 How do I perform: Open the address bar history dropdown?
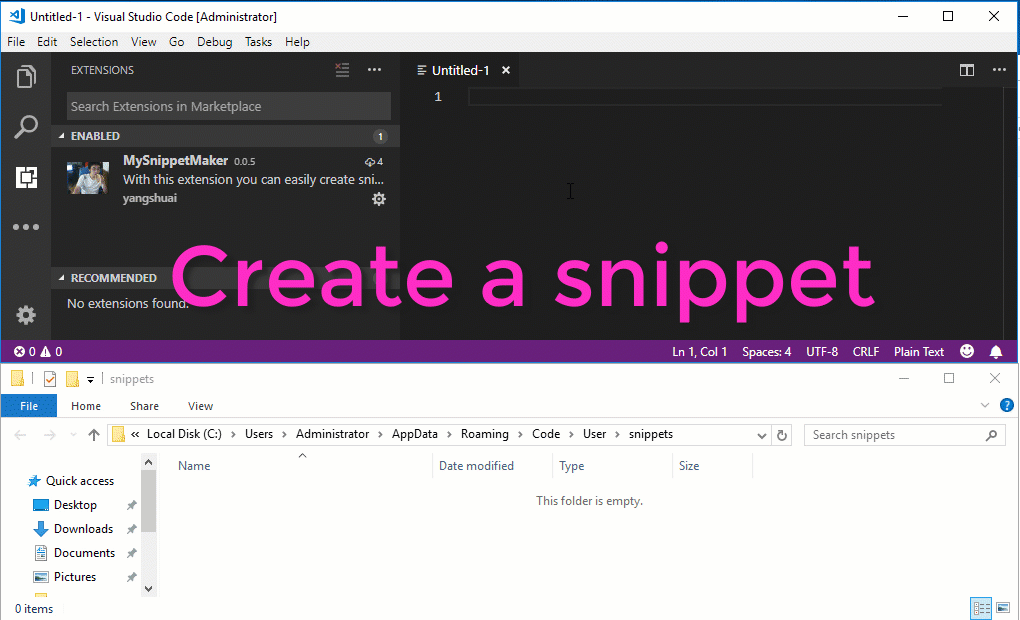[762, 435]
